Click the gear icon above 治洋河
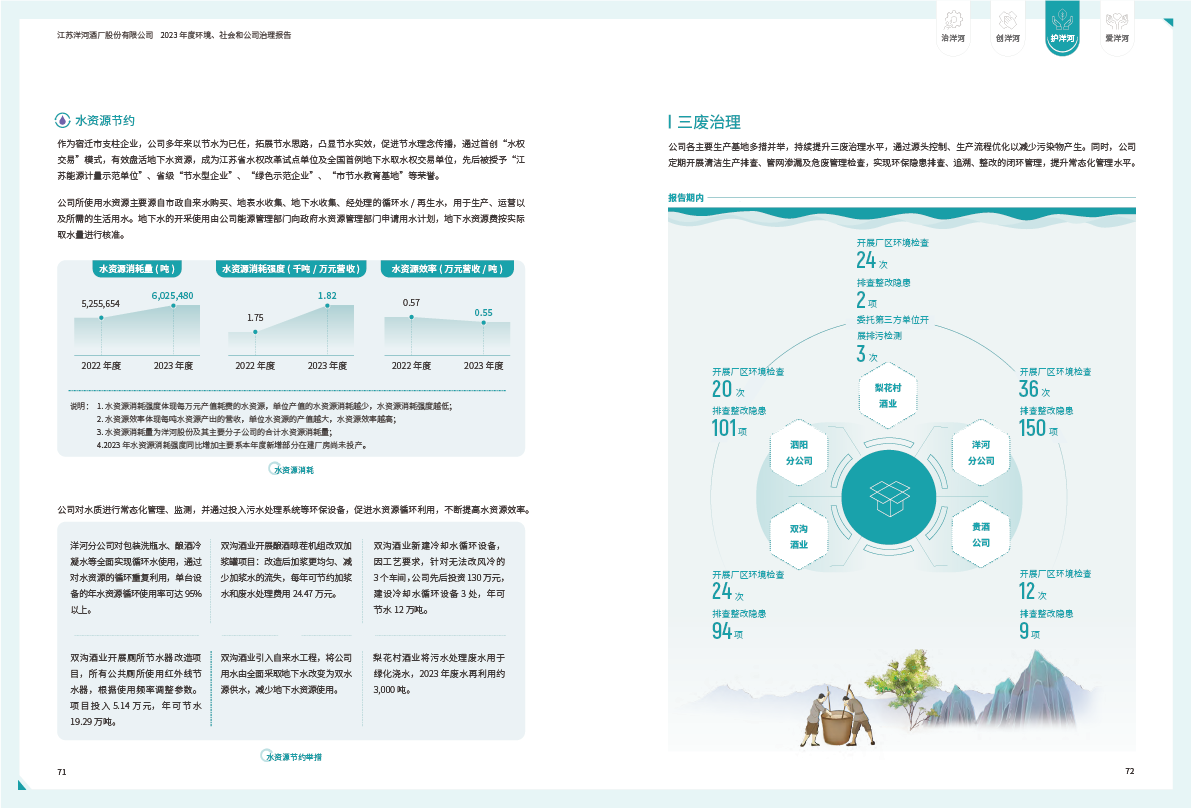The height and width of the screenshot is (809, 1192). pyautogui.click(x=953, y=19)
